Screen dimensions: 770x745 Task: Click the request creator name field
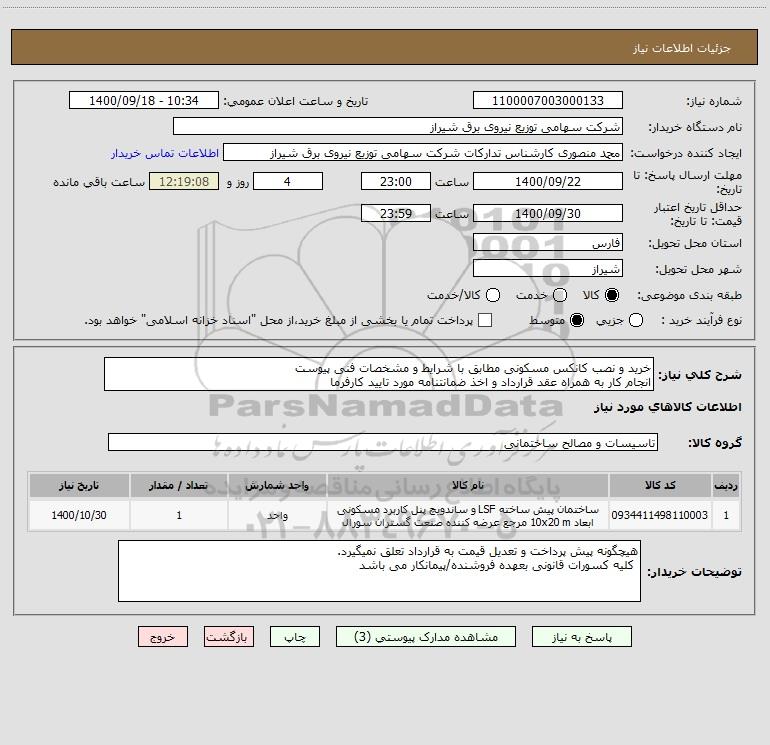[423, 152]
